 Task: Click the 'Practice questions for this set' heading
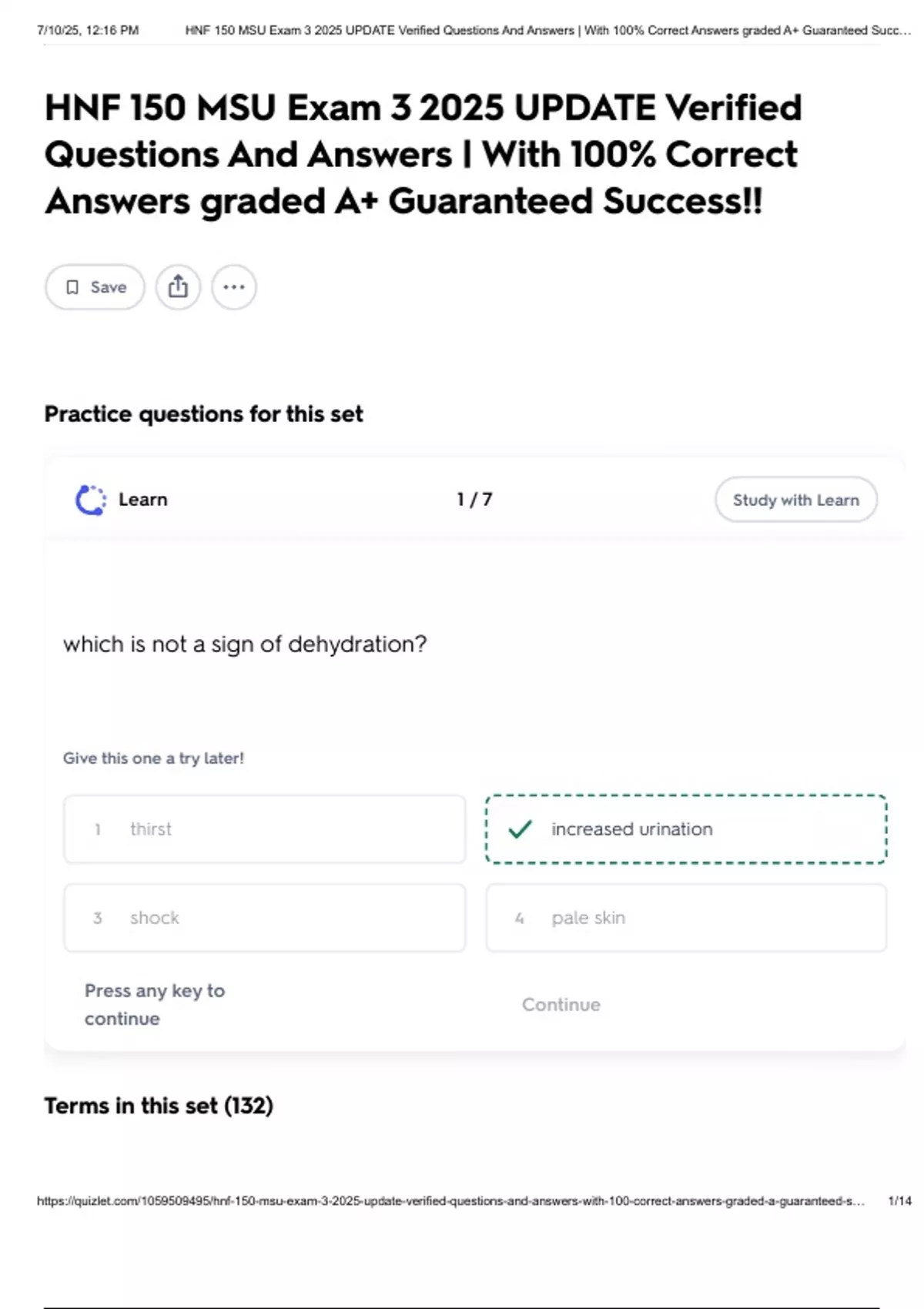(x=203, y=414)
